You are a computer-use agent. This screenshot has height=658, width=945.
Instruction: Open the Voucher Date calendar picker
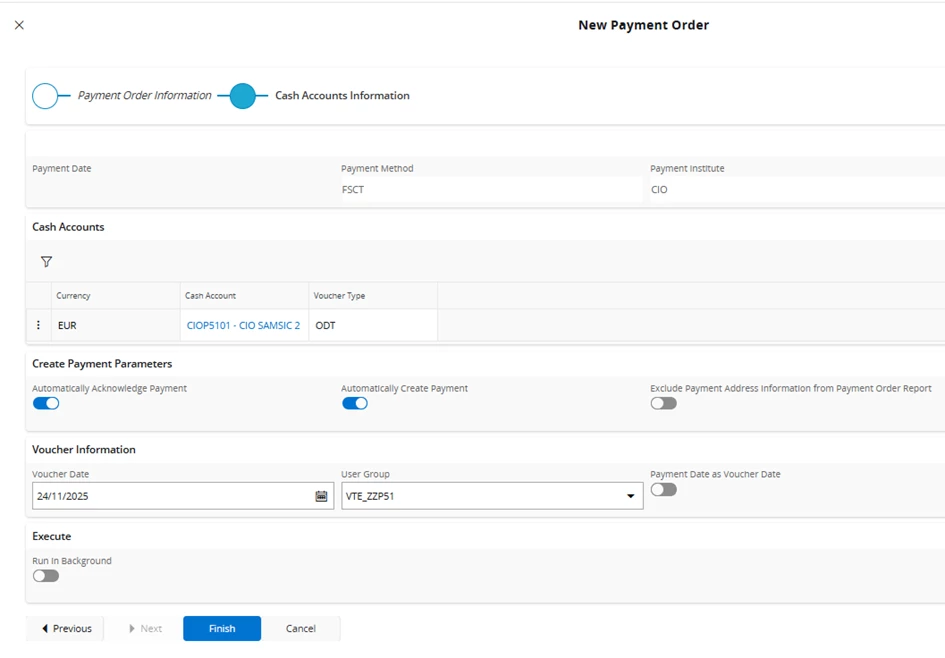321,496
